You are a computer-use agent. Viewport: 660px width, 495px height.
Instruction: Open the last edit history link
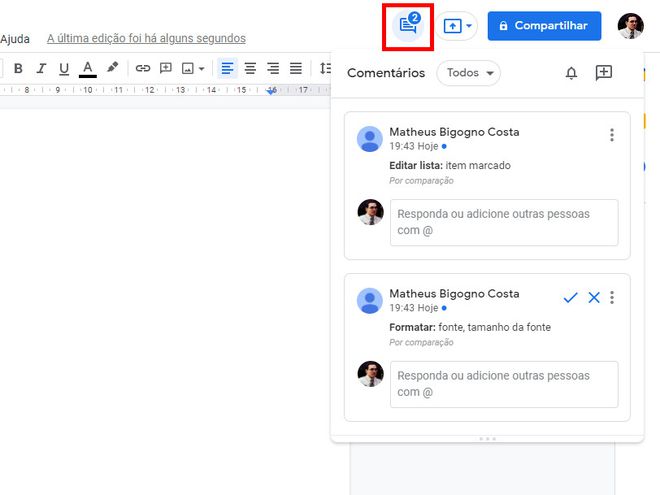coord(146,38)
